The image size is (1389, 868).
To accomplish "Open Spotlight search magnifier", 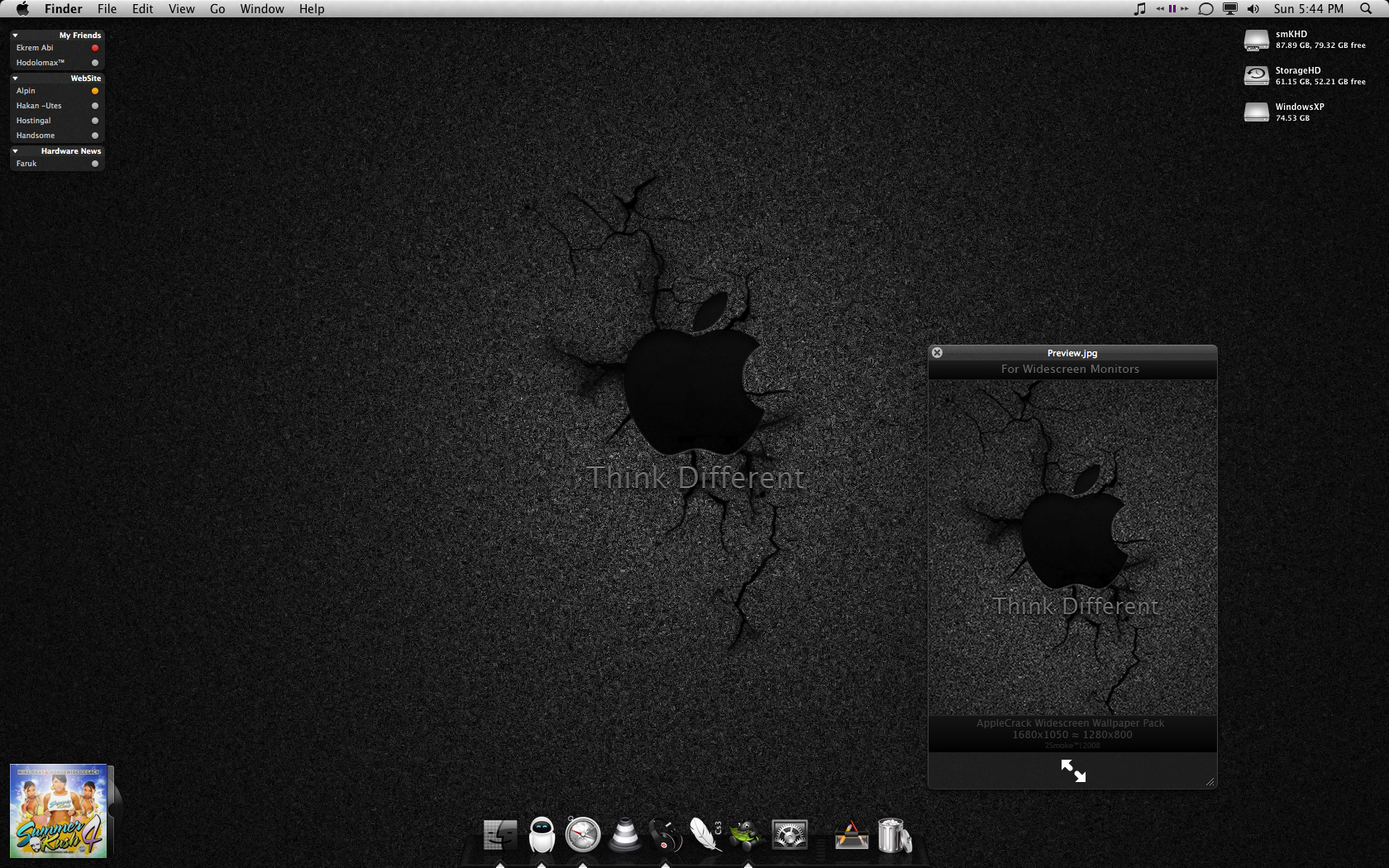I will pos(1366,8).
